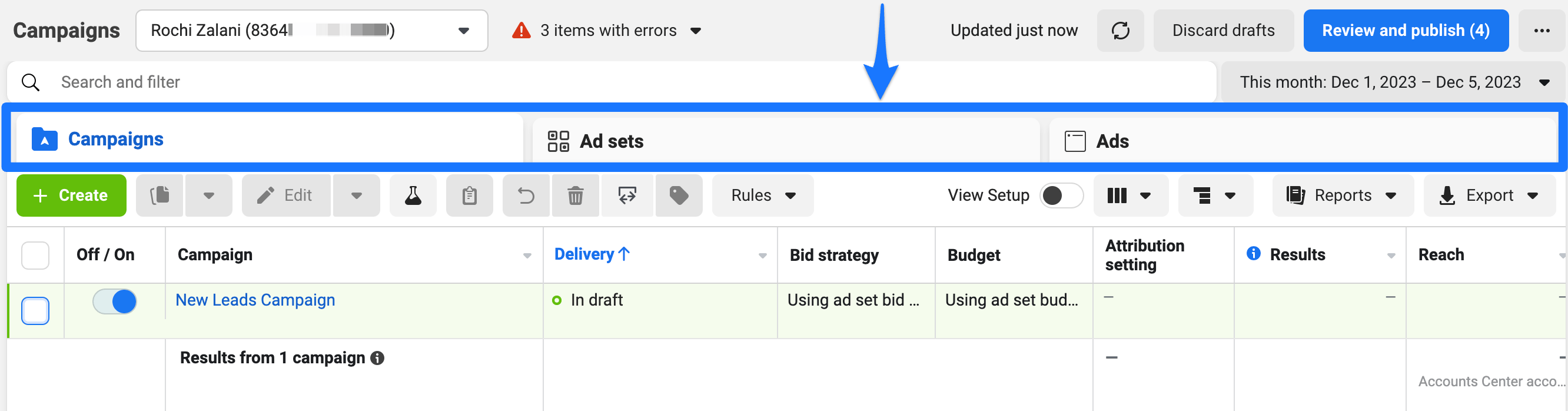This screenshot has width=1568, height=411.
Task: Click the clipboard paste icon
Action: pos(469,195)
